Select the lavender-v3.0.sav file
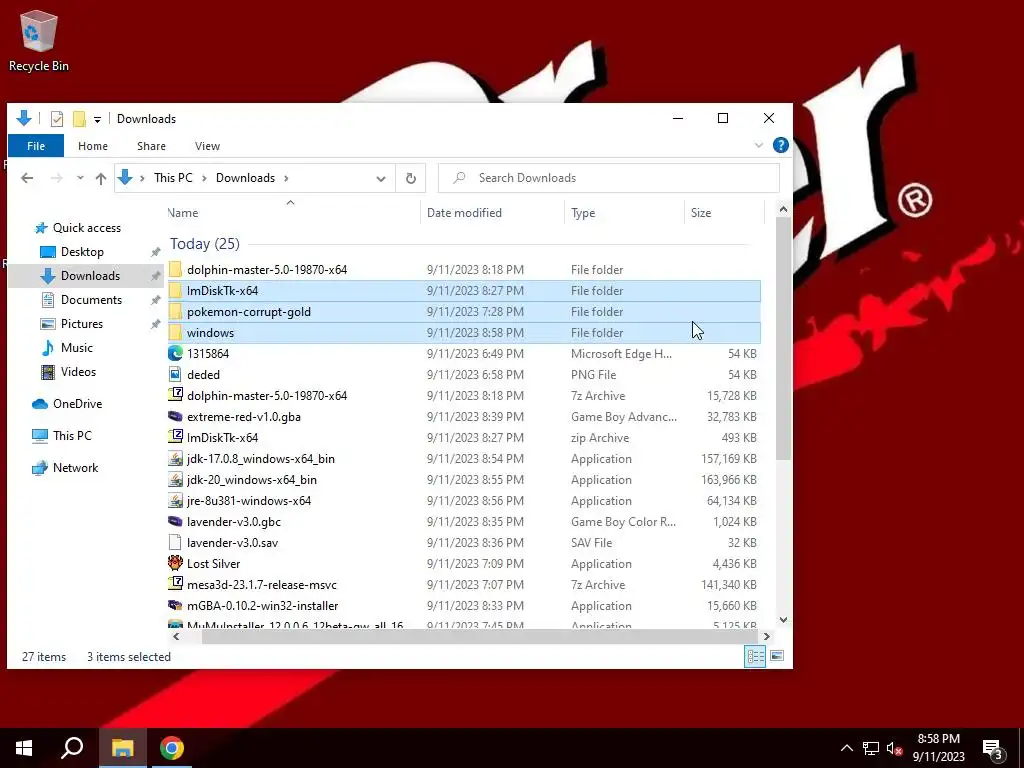The height and width of the screenshot is (768, 1024). pos(464,543)
